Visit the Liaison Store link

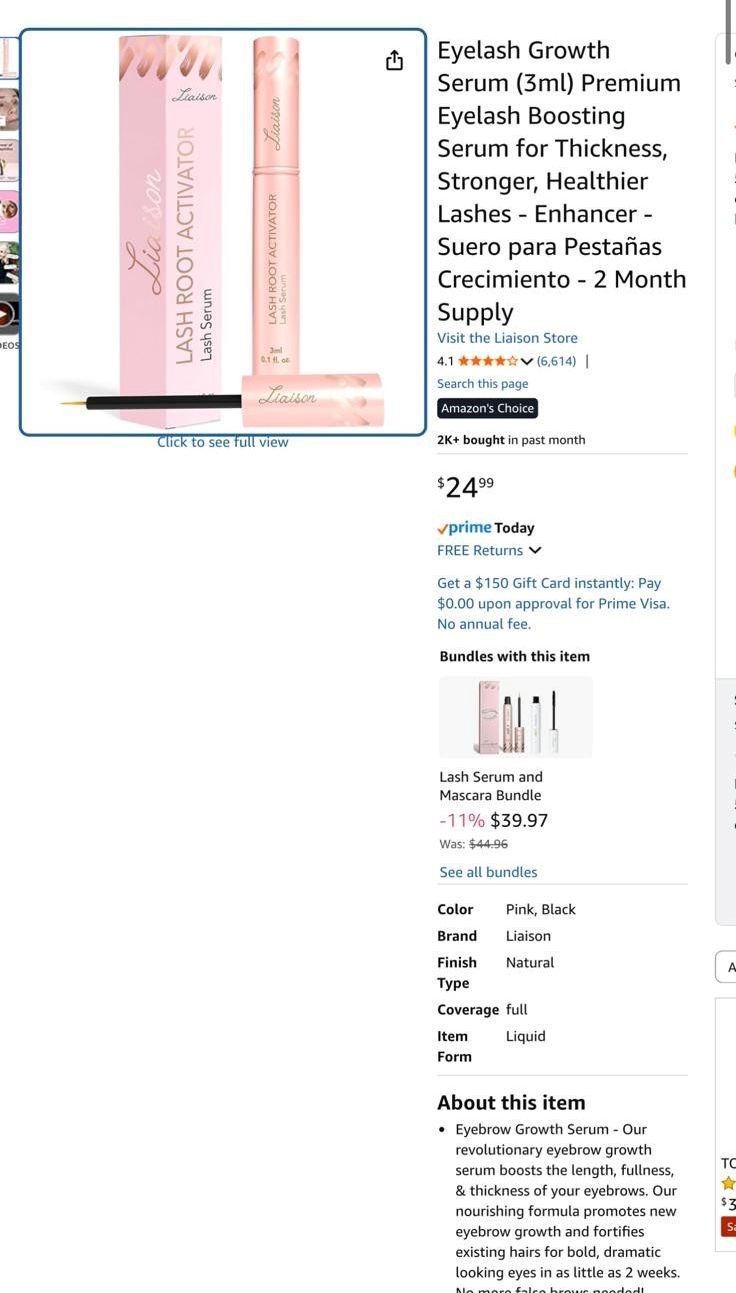(507, 338)
